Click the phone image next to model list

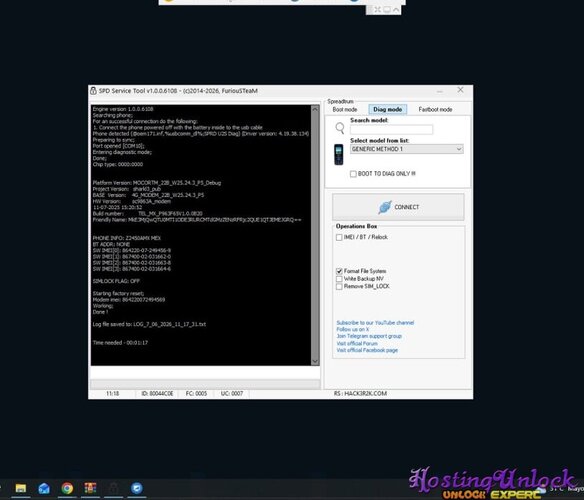point(339,154)
